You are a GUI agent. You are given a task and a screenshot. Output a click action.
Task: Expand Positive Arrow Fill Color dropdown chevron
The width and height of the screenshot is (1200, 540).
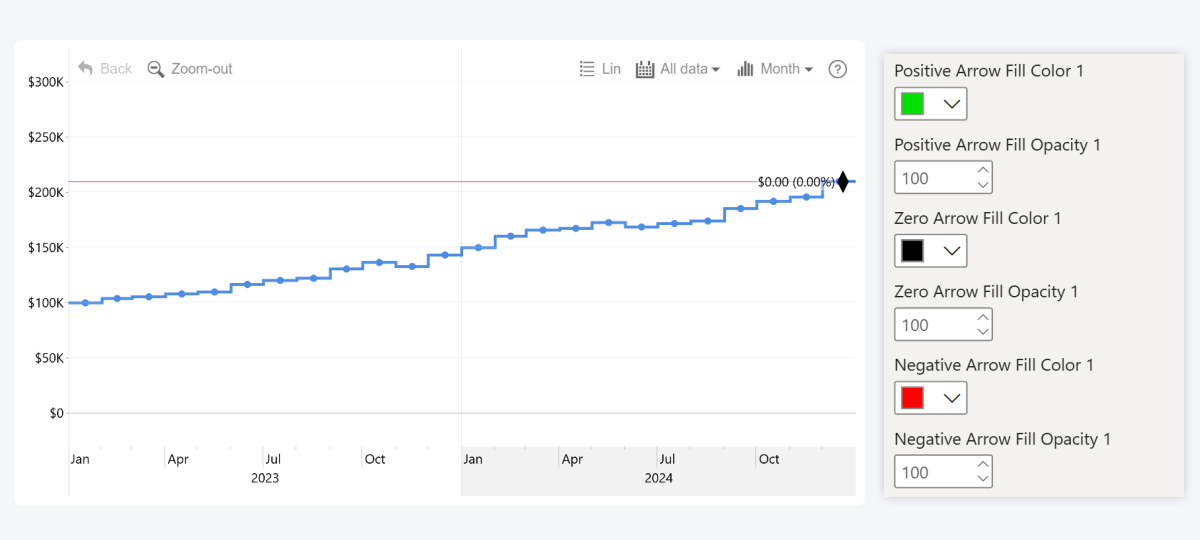click(952, 104)
